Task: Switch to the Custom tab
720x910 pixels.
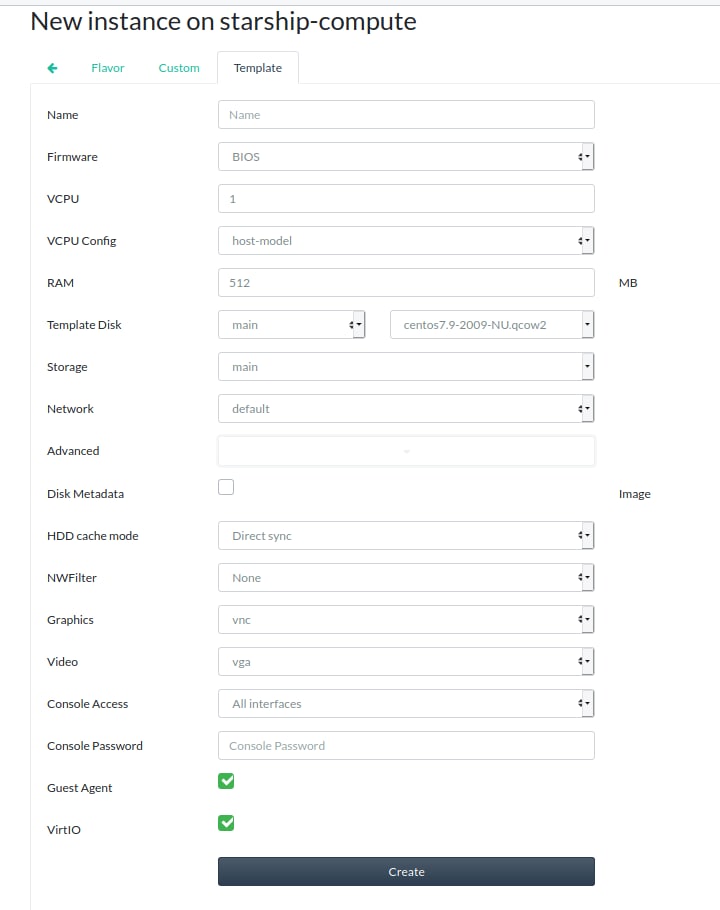Action: (179, 68)
